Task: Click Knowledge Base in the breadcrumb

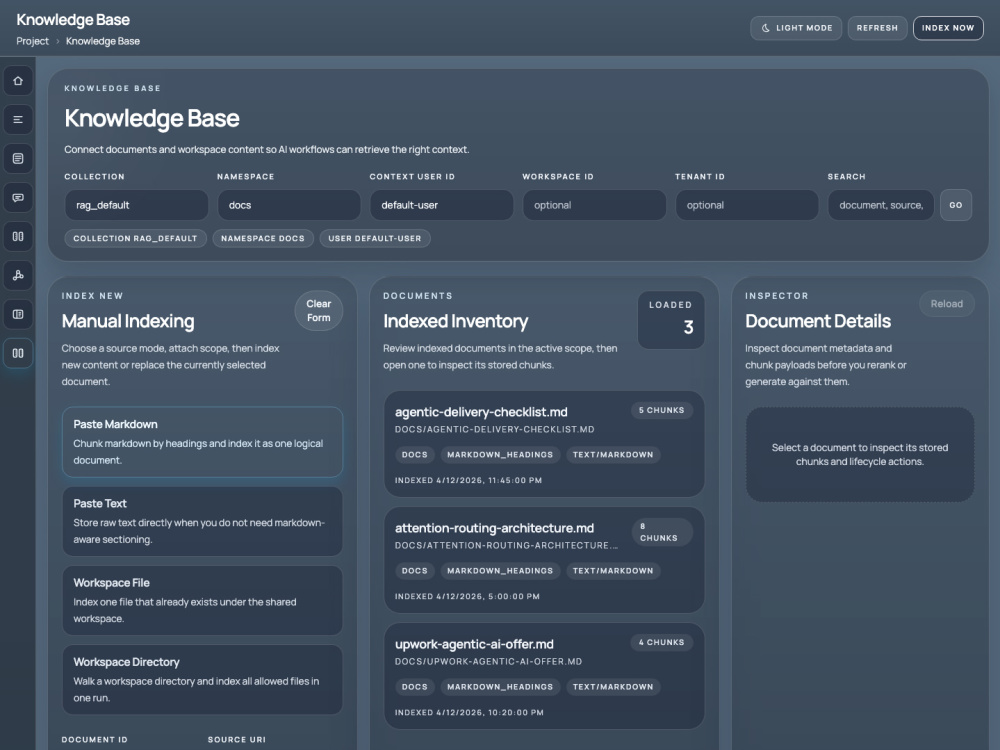Action: point(103,41)
